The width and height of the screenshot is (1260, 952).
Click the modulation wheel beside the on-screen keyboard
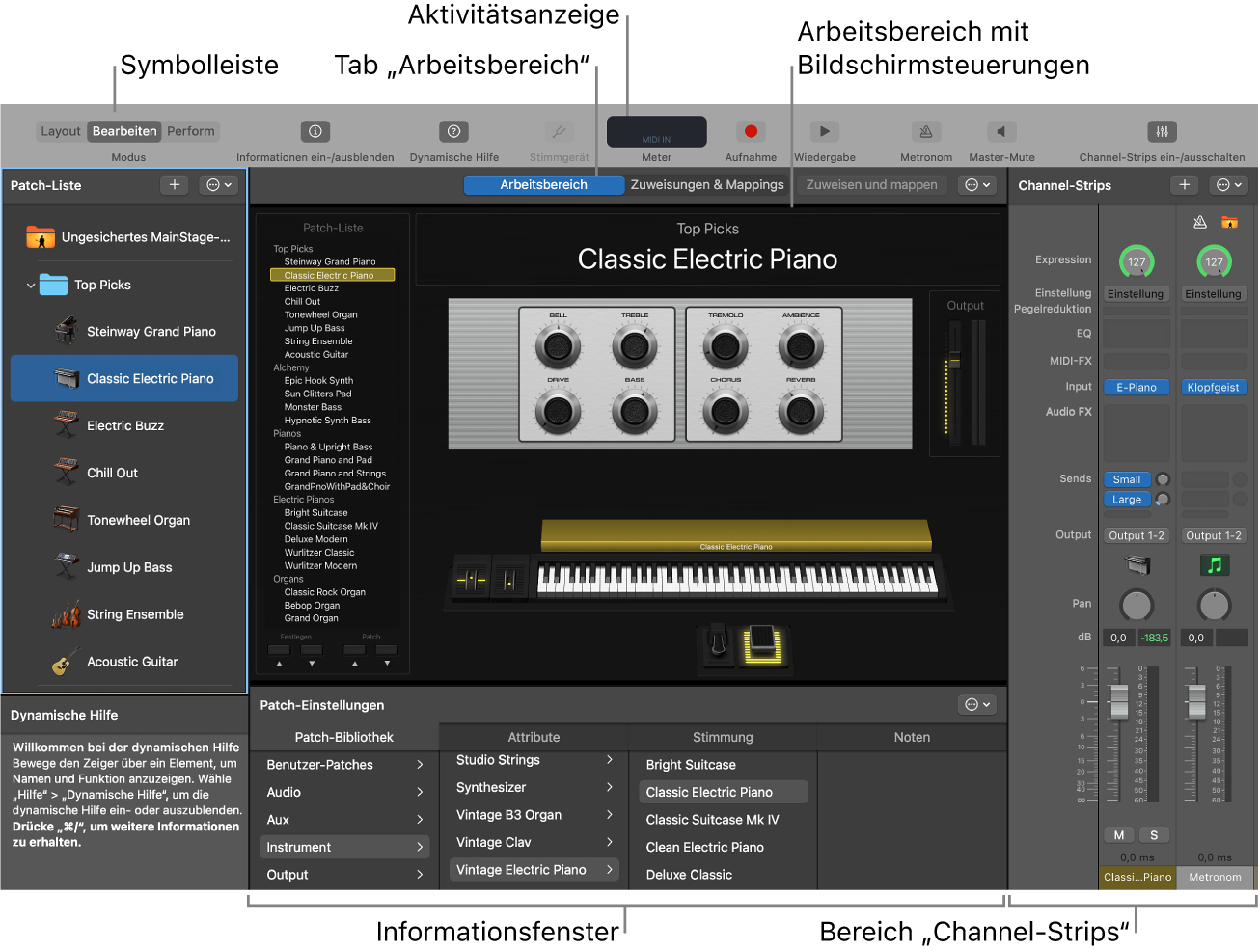point(509,580)
